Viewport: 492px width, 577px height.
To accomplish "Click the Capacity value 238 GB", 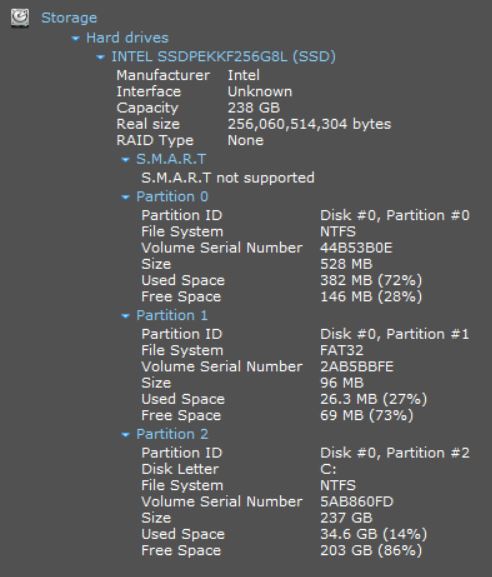I will coord(254,108).
